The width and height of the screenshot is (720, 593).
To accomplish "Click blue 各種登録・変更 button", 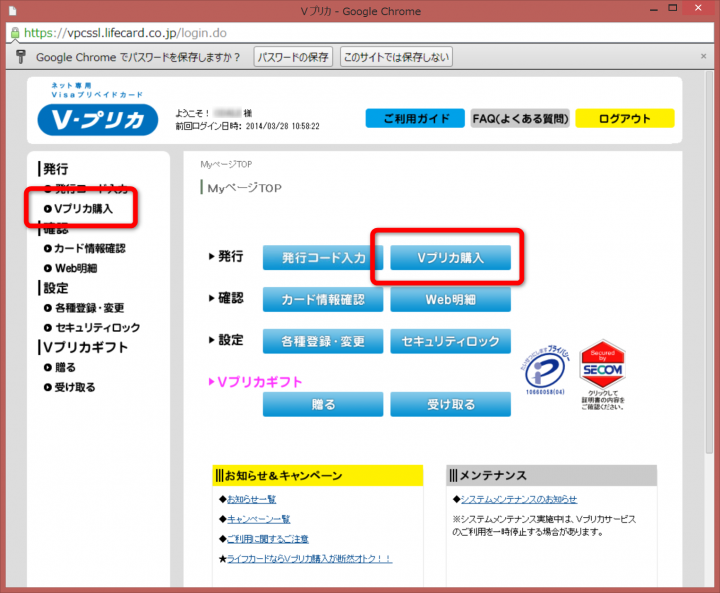I will [x=323, y=341].
